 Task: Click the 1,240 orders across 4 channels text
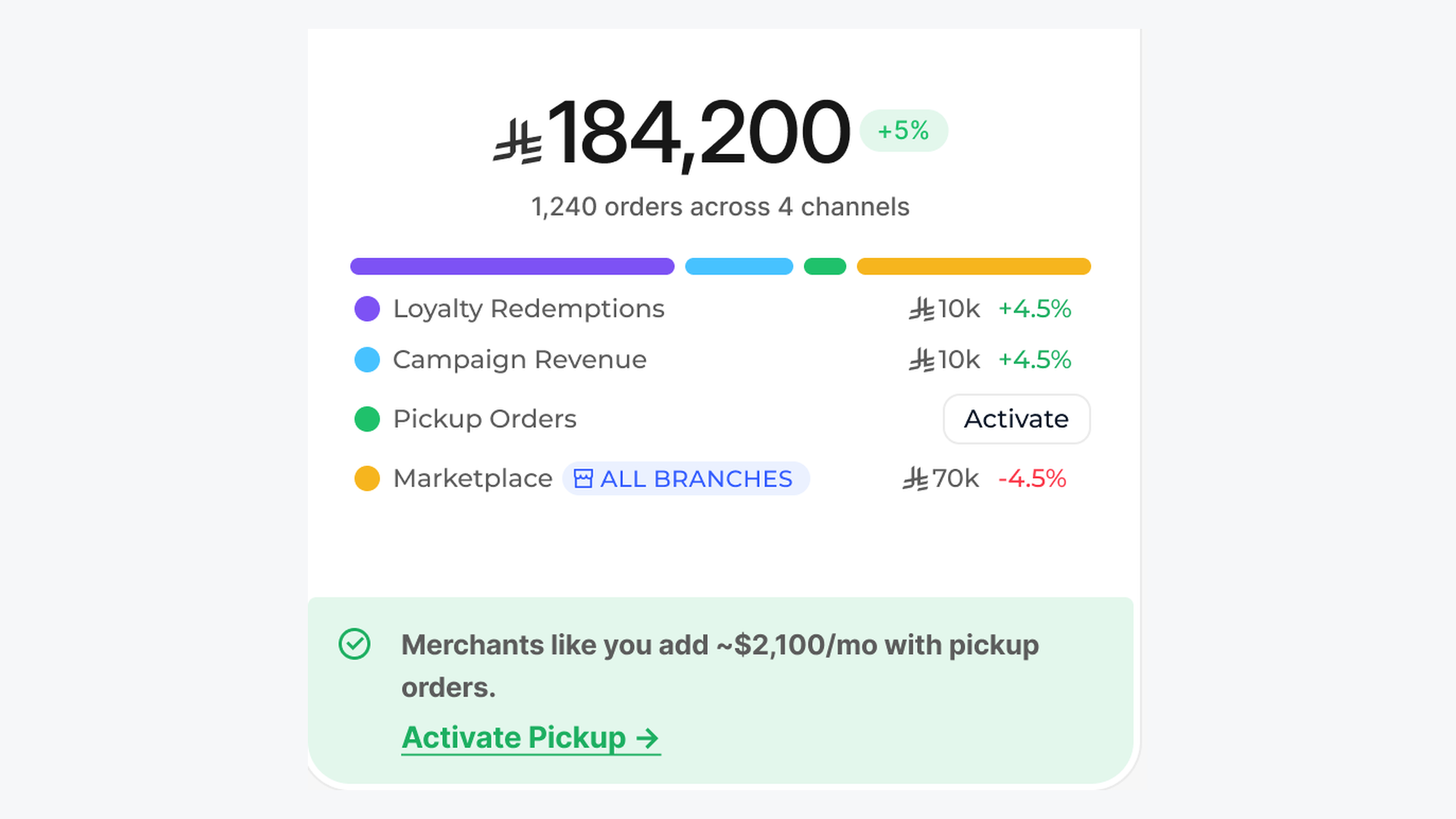[x=720, y=206]
